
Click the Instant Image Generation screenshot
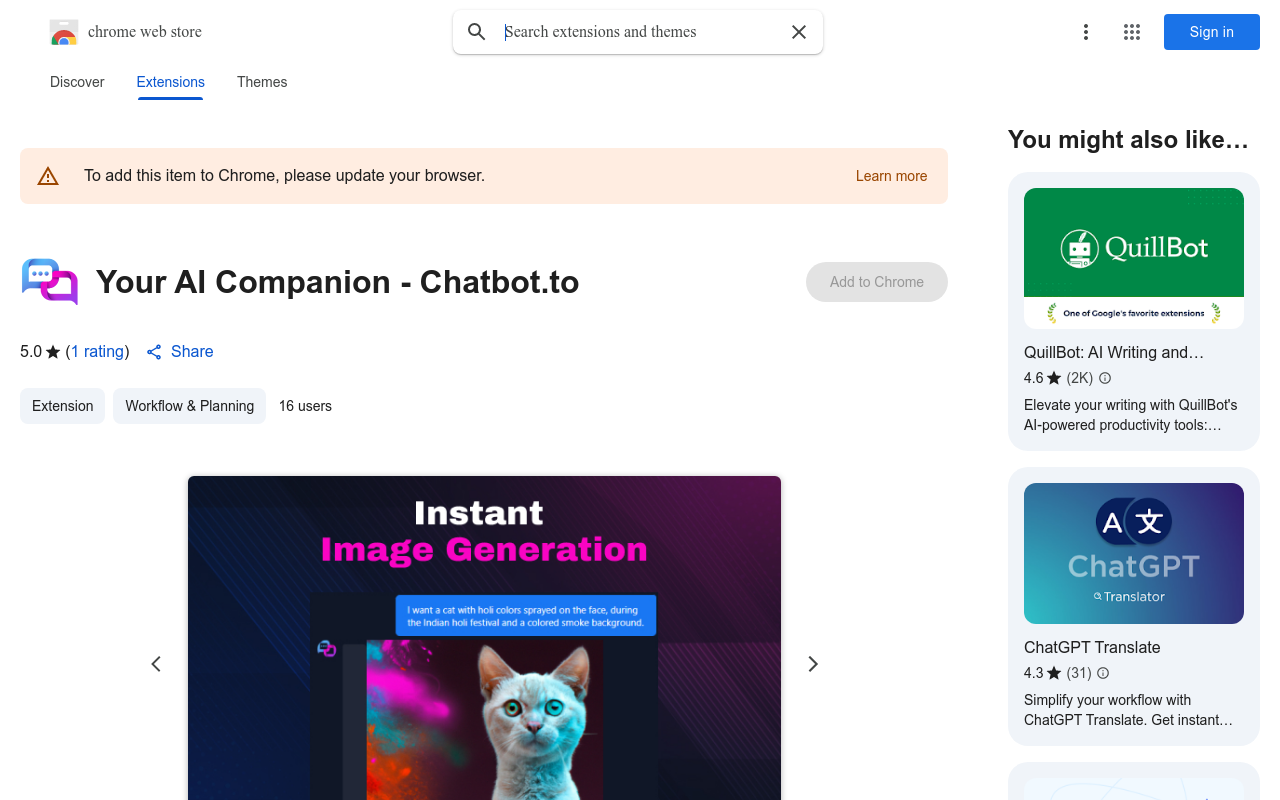point(484,638)
